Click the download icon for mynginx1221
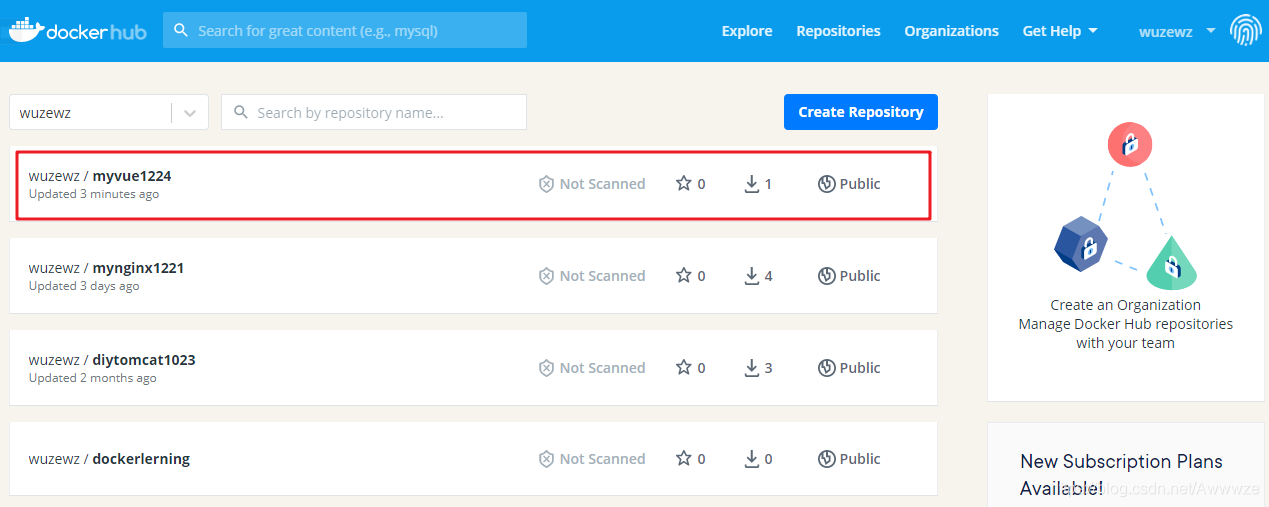Viewport: 1269px width, 507px height. [x=752, y=276]
